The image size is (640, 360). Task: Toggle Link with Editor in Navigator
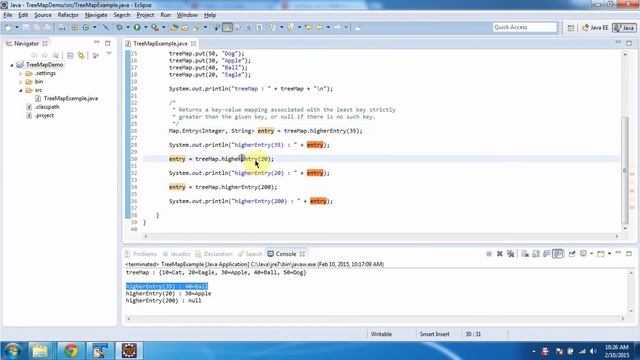(x=81, y=55)
